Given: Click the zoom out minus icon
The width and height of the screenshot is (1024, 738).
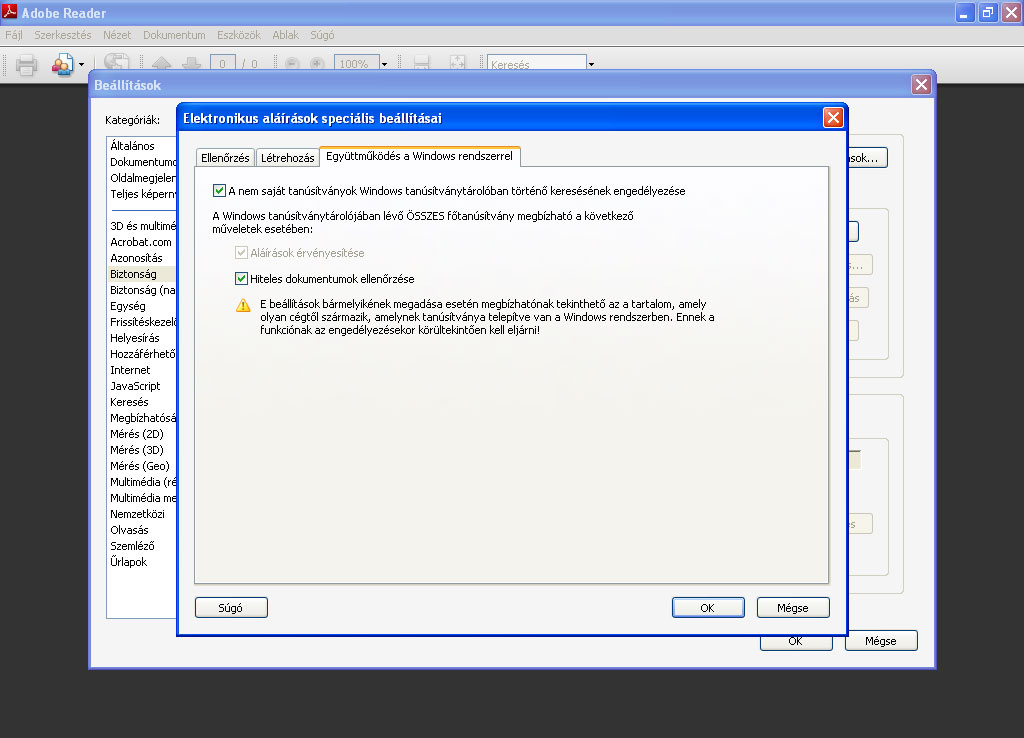Looking at the screenshot, I should [292, 63].
